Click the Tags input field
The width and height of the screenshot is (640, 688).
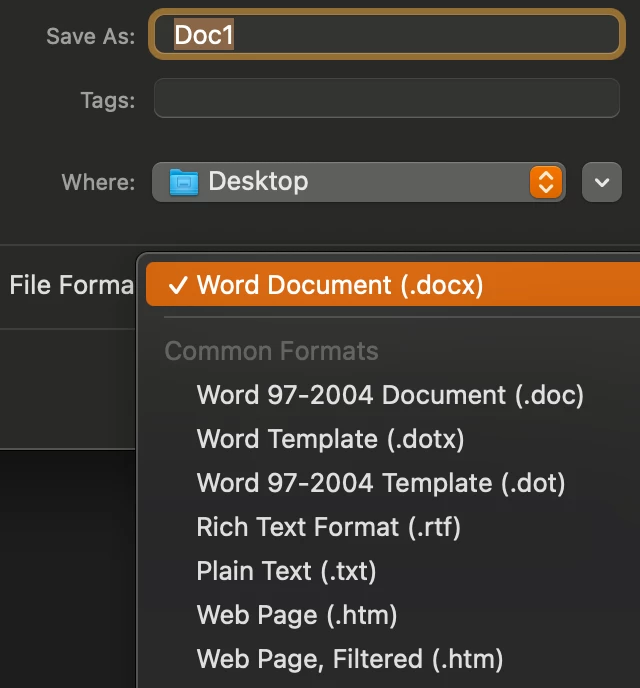click(x=387, y=98)
